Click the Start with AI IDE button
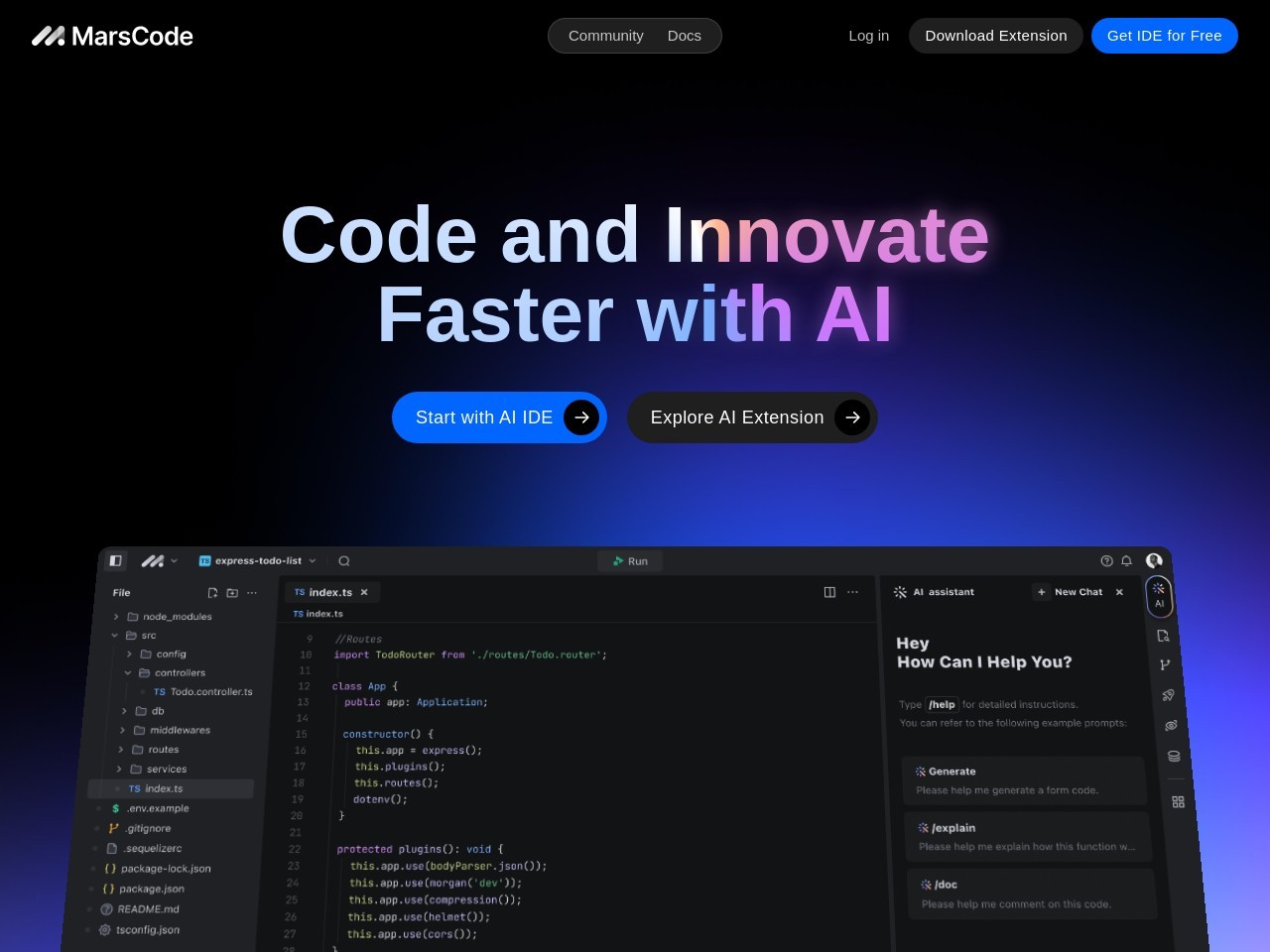Screen dimensions: 1270x952 tap(499, 417)
